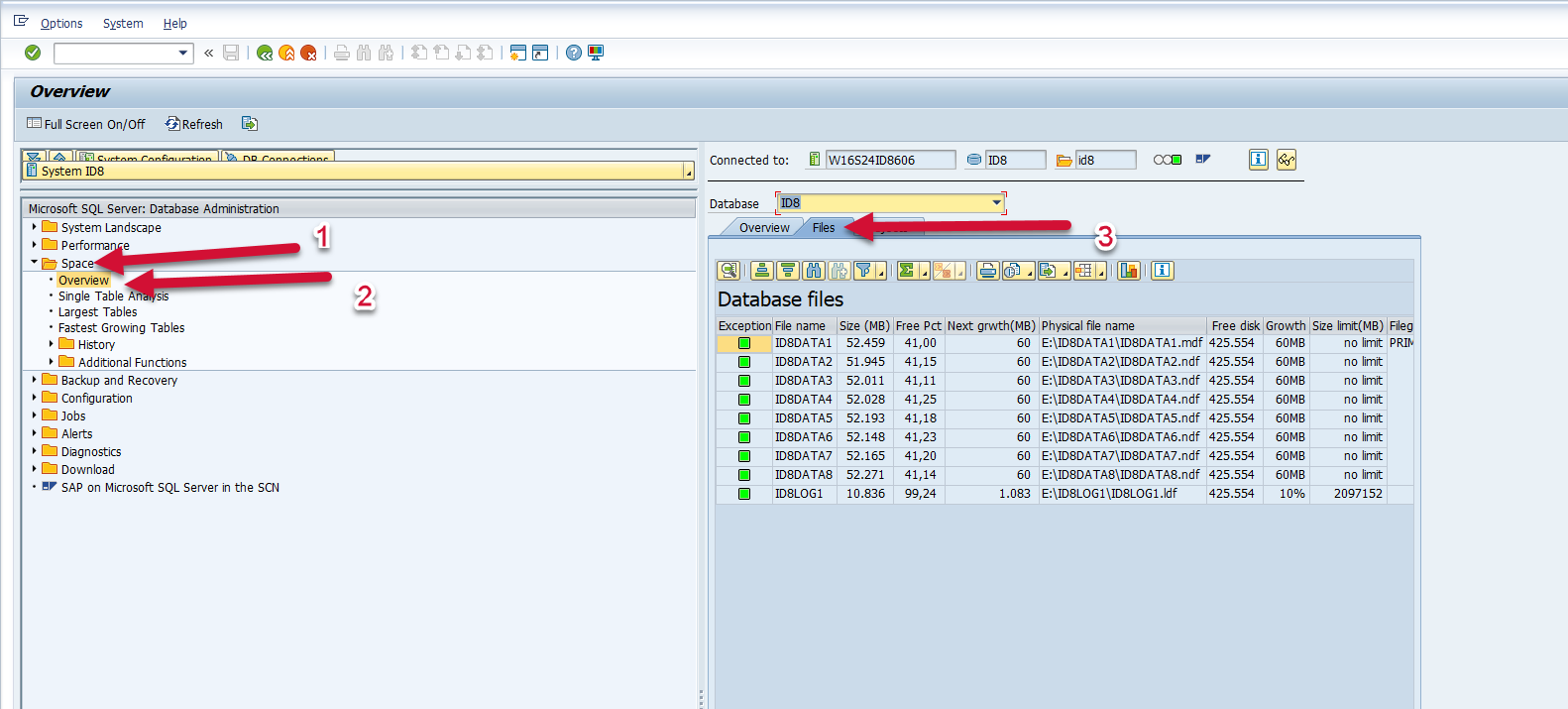Expand the Performance tree node
This screenshot has width=1568, height=709.
tap(35, 245)
